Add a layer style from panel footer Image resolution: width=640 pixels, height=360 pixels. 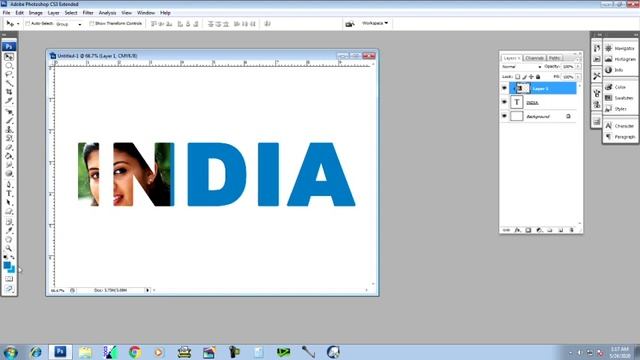click(x=517, y=230)
